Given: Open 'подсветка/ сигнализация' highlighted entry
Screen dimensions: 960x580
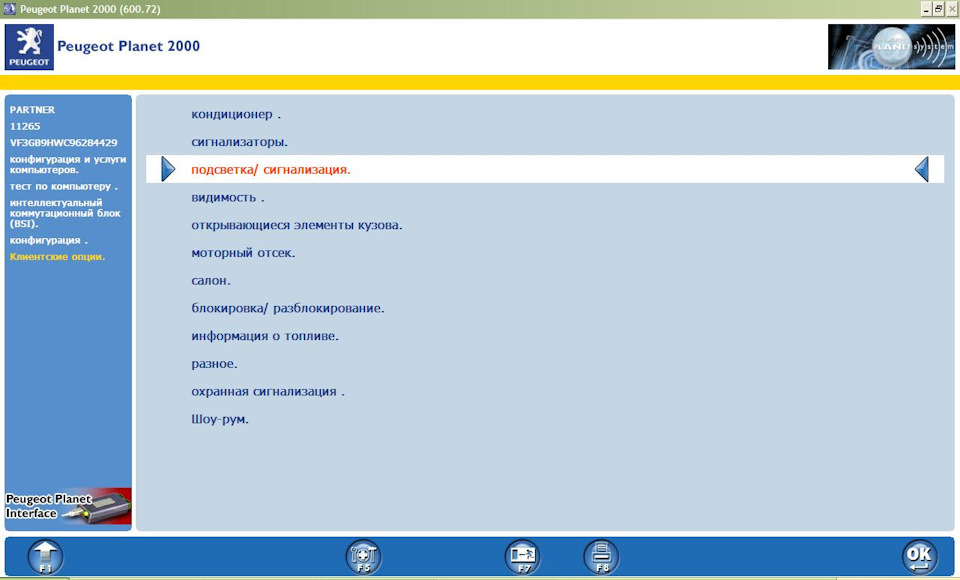Looking at the screenshot, I should tap(545, 169).
